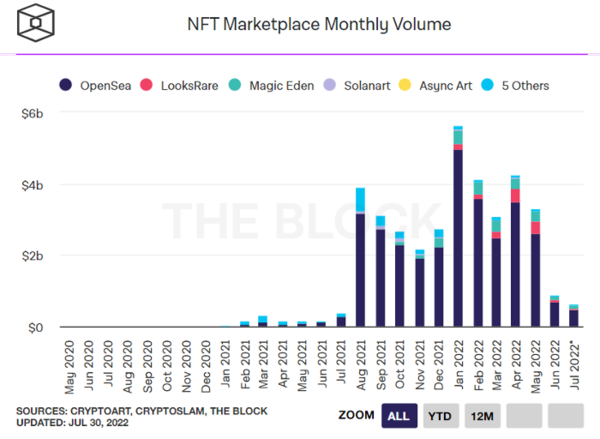Click the Jun 2022 bar
This screenshot has height=439, width=600.
(x=554, y=311)
